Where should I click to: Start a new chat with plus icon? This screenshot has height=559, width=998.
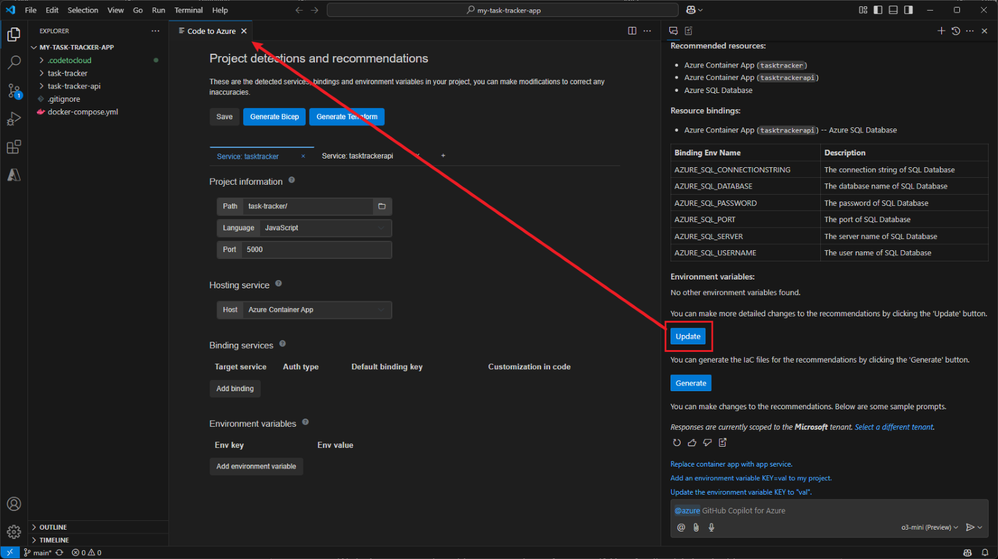(941, 31)
